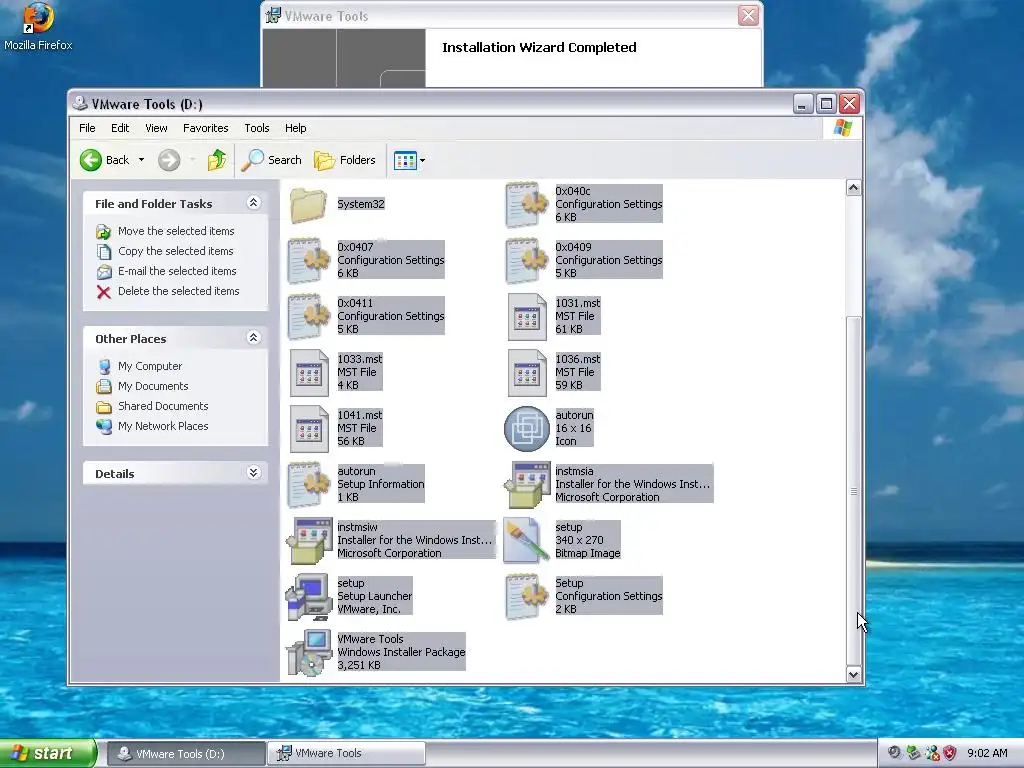Click the Forward navigation arrow
This screenshot has width=1024, height=768.
169,160
